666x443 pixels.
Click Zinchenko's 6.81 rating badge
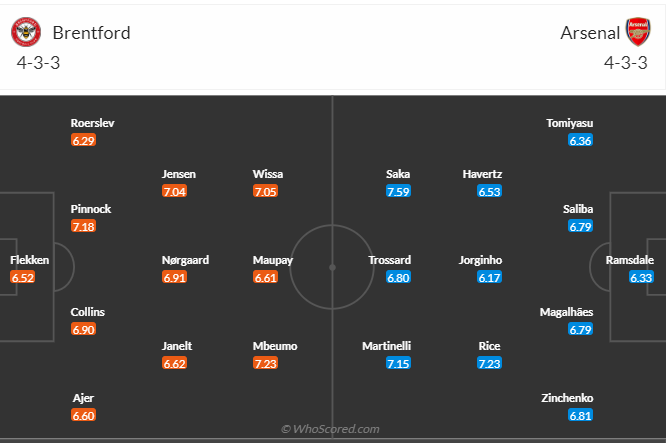click(580, 415)
